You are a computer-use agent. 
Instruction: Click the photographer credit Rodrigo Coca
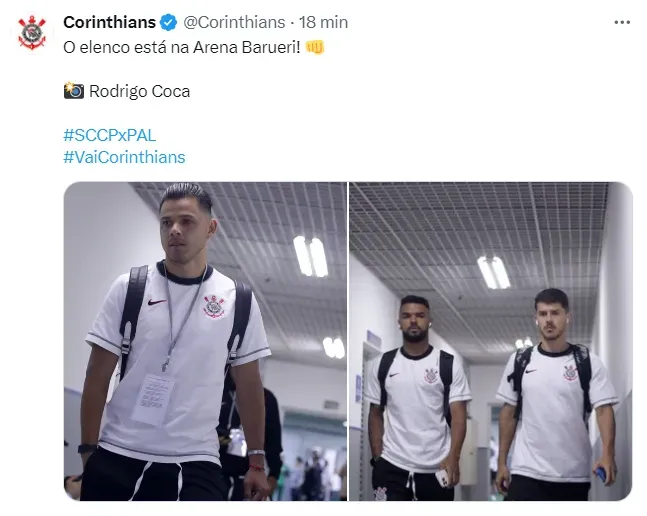[x=139, y=91]
